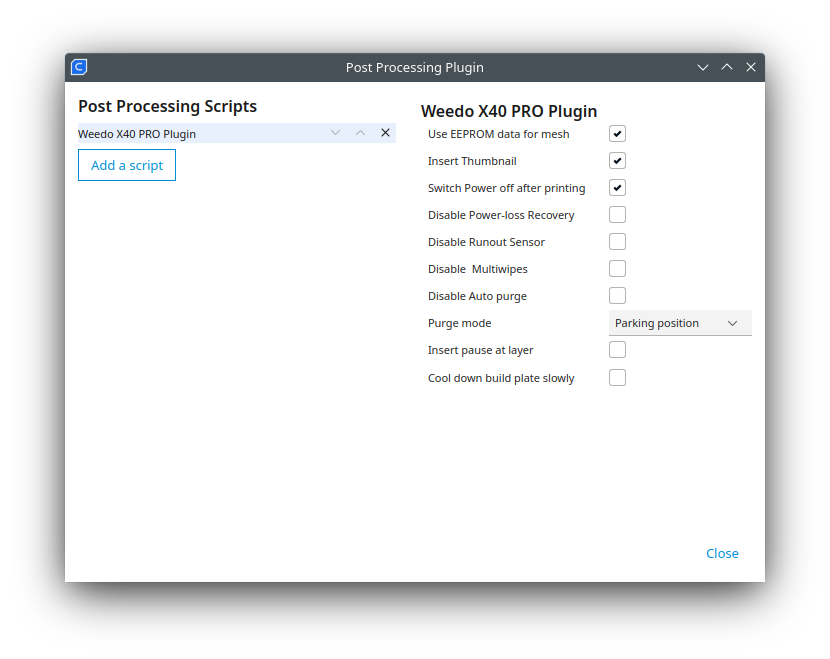Move the Weedo script up using the up arrow

click(x=360, y=132)
